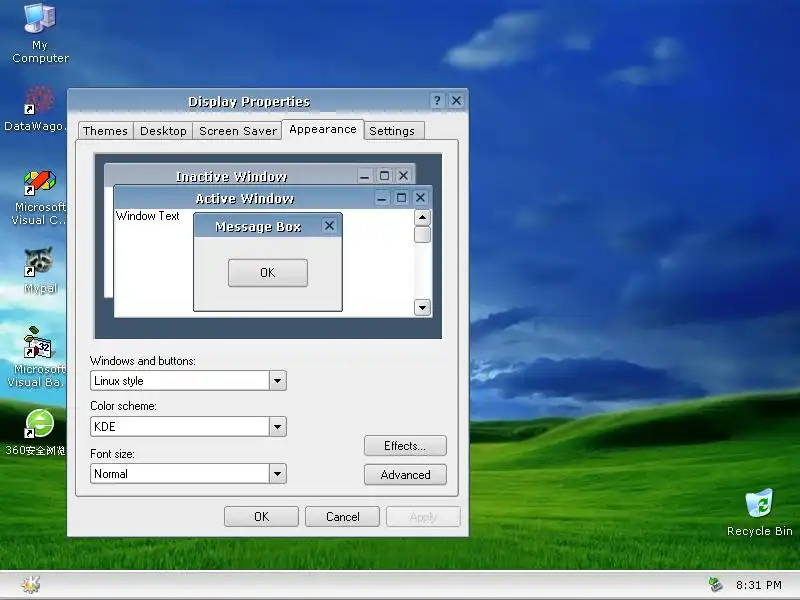Open the KDE start menu on the taskbar
800x600 pixels.
(31, 584)
